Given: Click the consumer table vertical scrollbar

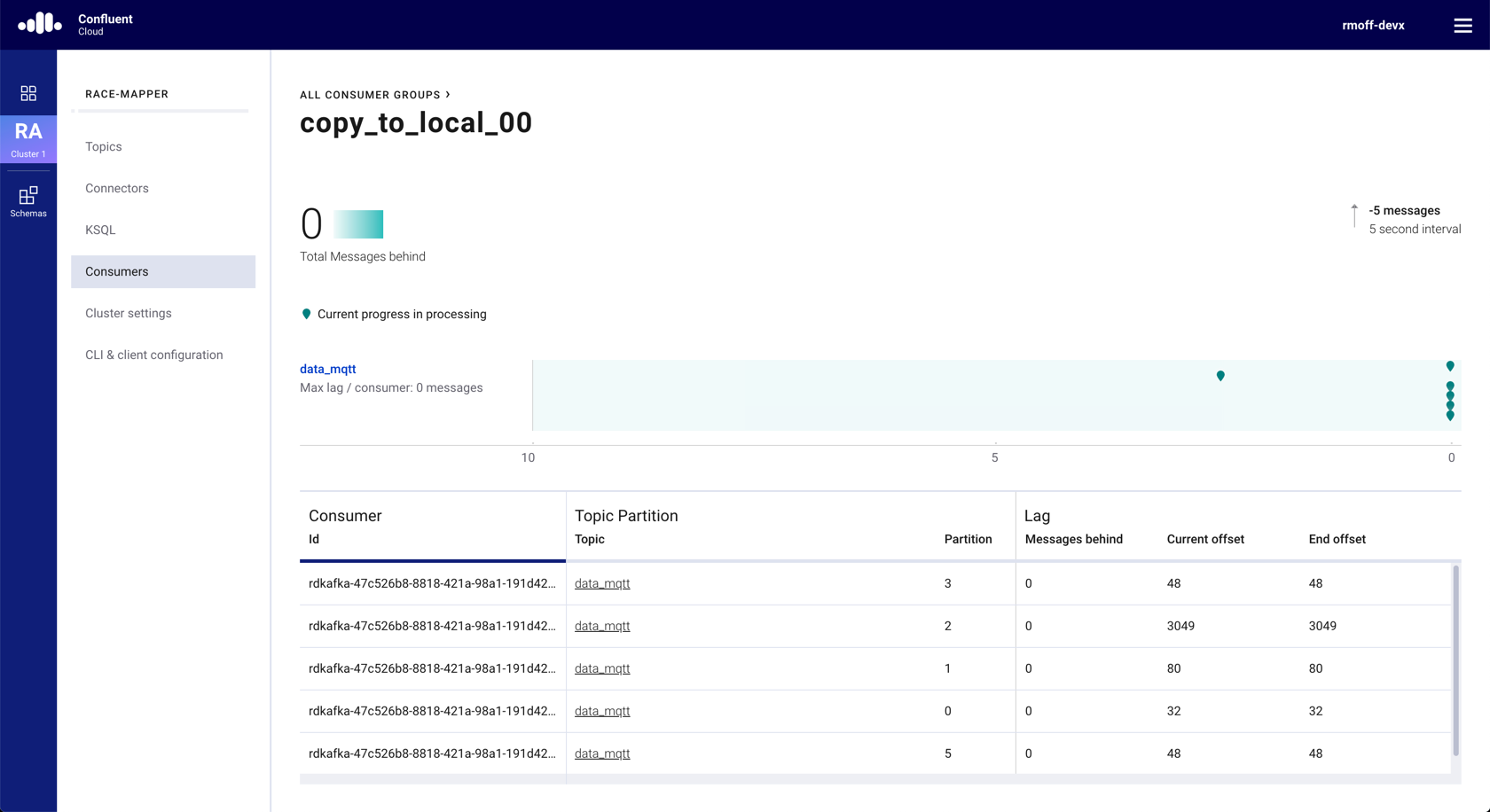Looking at the screenshot, I should (1455, 660).
